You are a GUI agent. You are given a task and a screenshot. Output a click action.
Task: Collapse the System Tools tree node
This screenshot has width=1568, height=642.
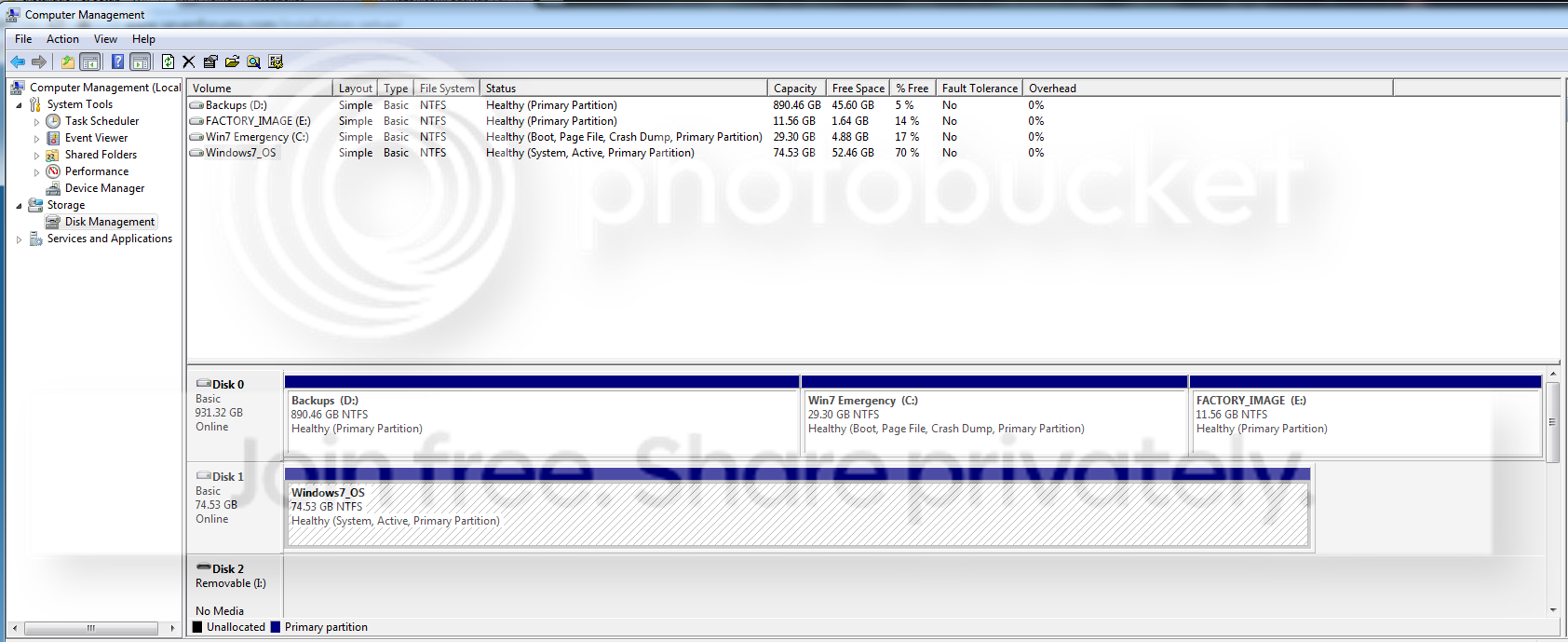tap(19, 105)
